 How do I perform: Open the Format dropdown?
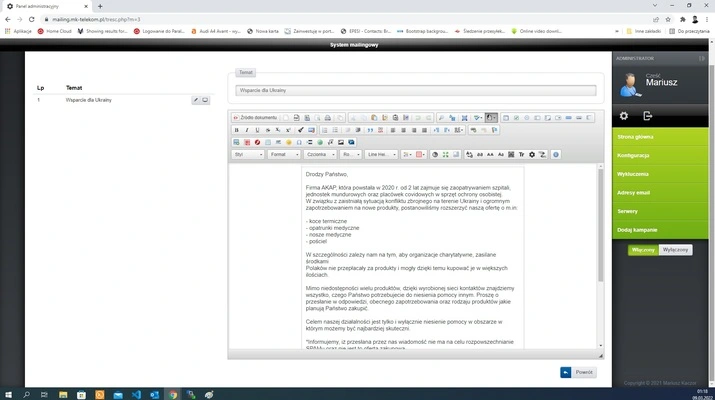284,155
